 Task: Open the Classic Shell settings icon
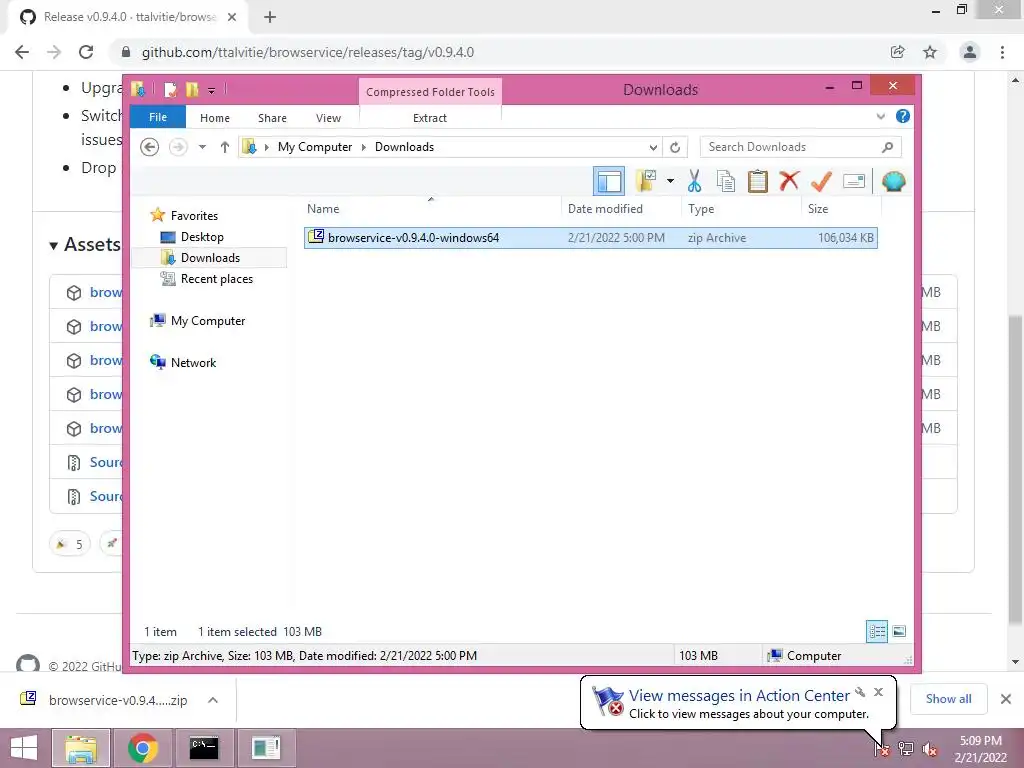click(893, 181)
